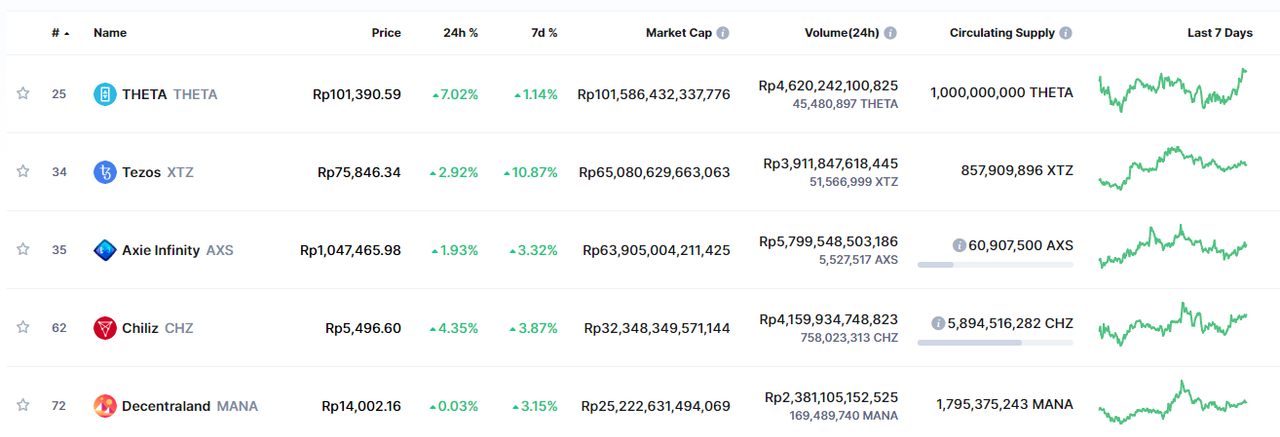Open the Volume(24h) info icon
The height and width of the screenshot is (437, 1280).
click(x=890, y=33)
